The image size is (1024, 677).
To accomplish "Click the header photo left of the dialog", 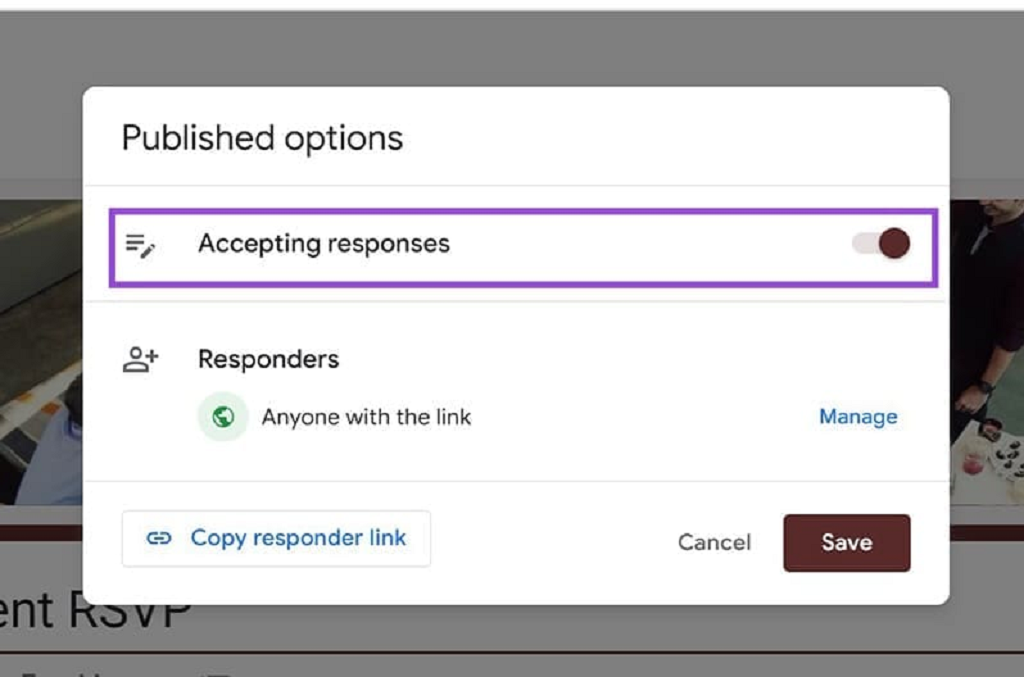I will tap(40, 350).
